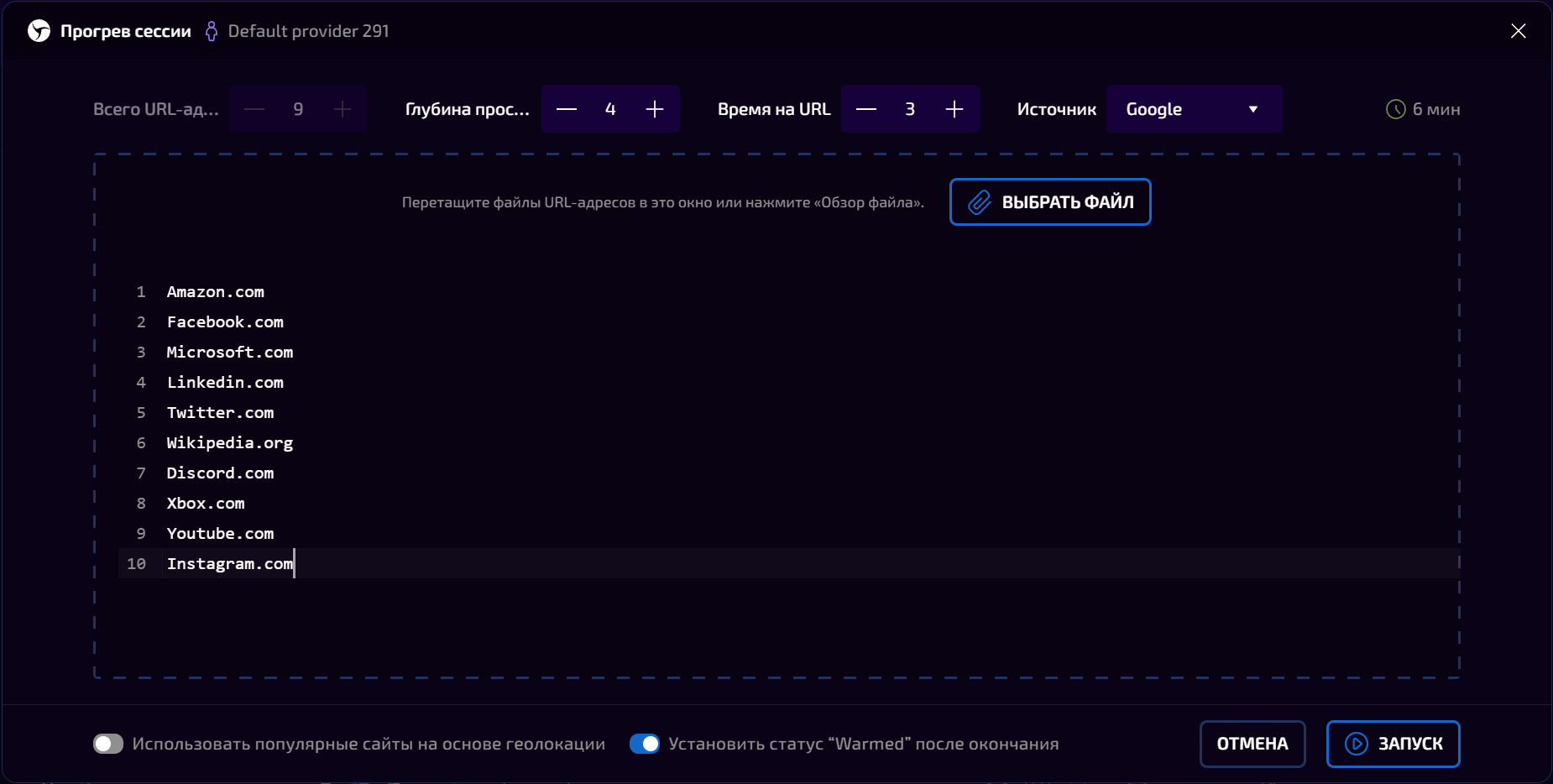
Task: Increase the Глубина просмотра value
Action: (x=655, y=109)
